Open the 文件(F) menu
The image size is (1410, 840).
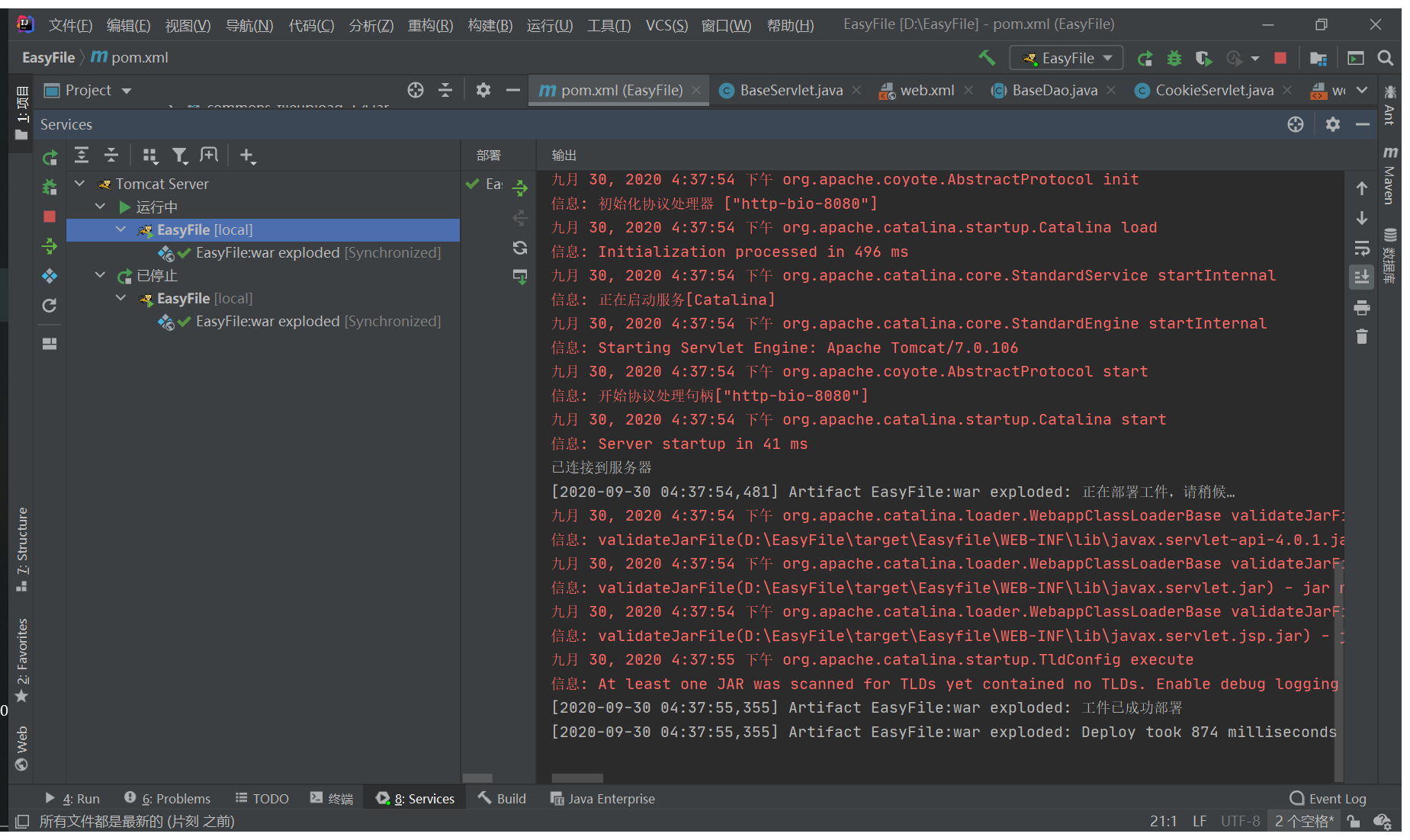coord(70,25)
